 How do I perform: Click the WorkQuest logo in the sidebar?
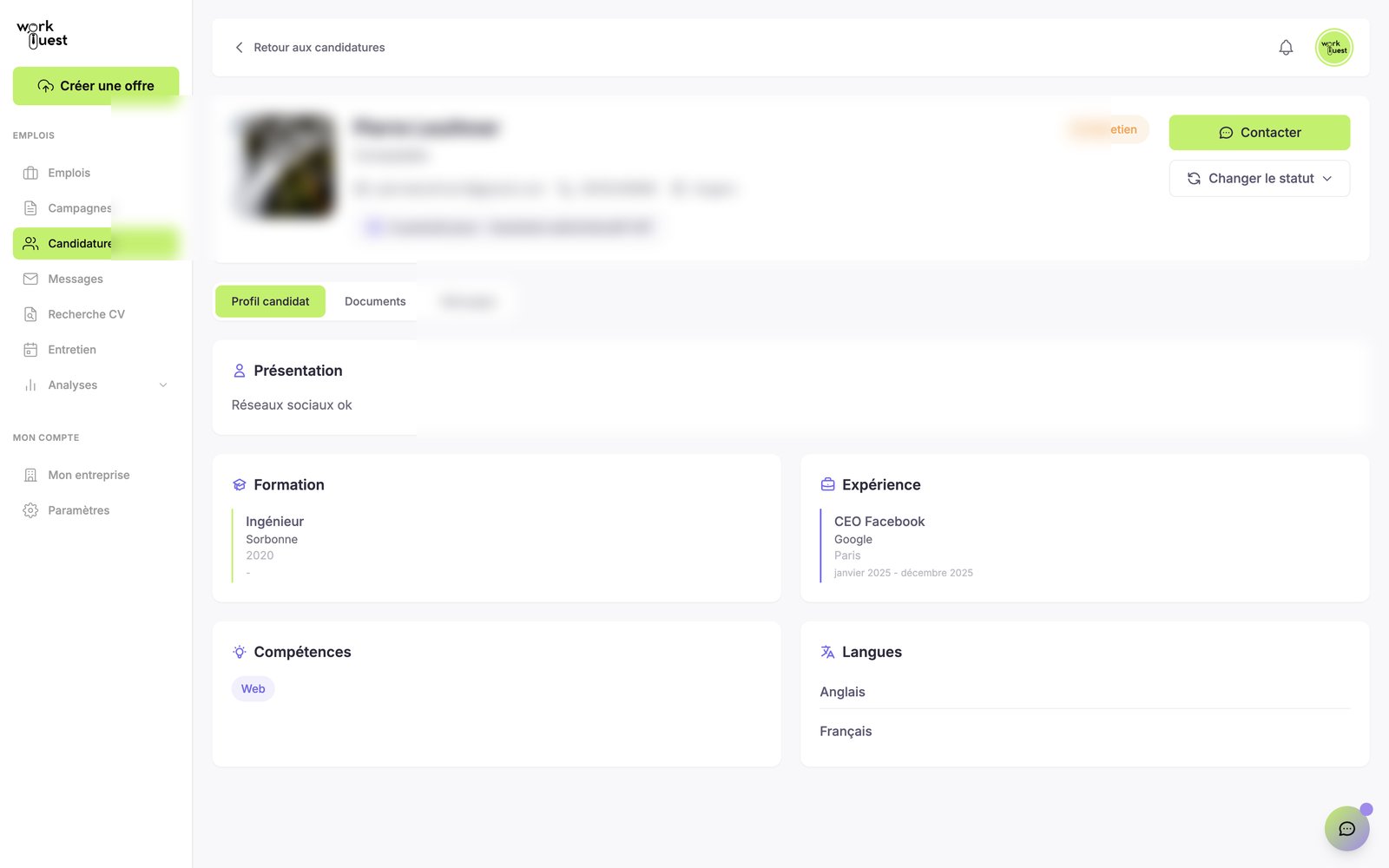[42, 34]
